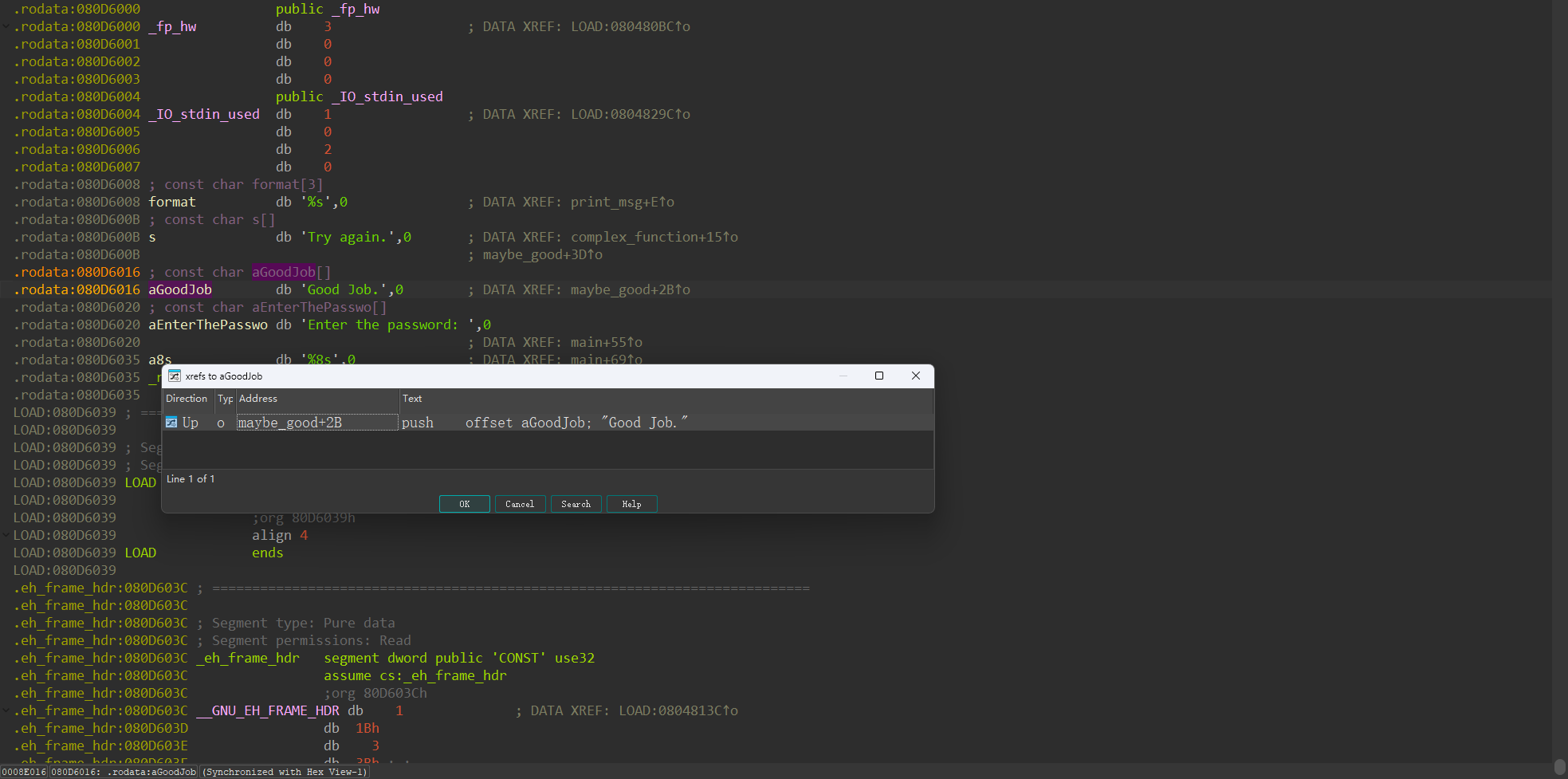Screen dimensions: 1568x779
Task: Collapse the fold arrow beside __GNU_EH_FRAME_HDR line
Action: (6, 710)
